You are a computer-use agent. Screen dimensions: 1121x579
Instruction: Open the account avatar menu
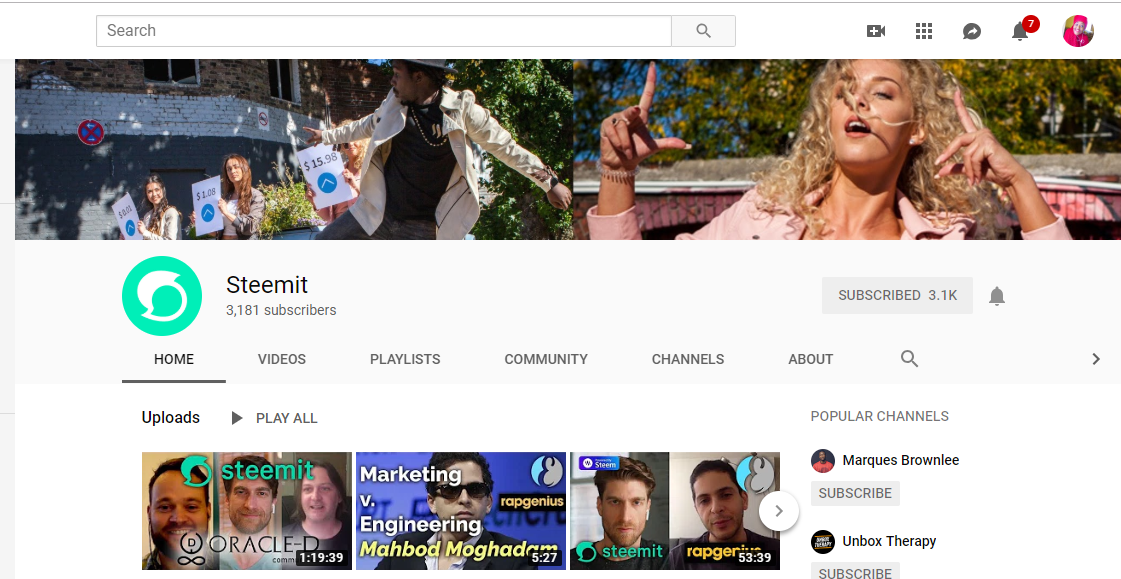coord(1078,31)
